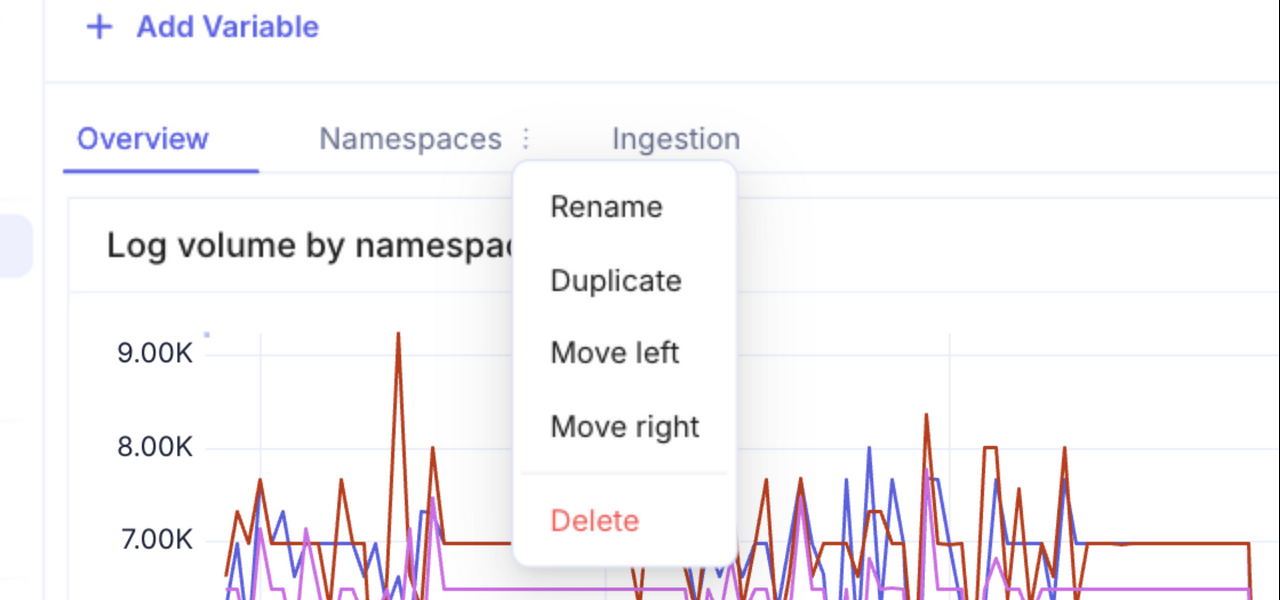
Task: Open the Namespaces tab
Action: (410, 139)
